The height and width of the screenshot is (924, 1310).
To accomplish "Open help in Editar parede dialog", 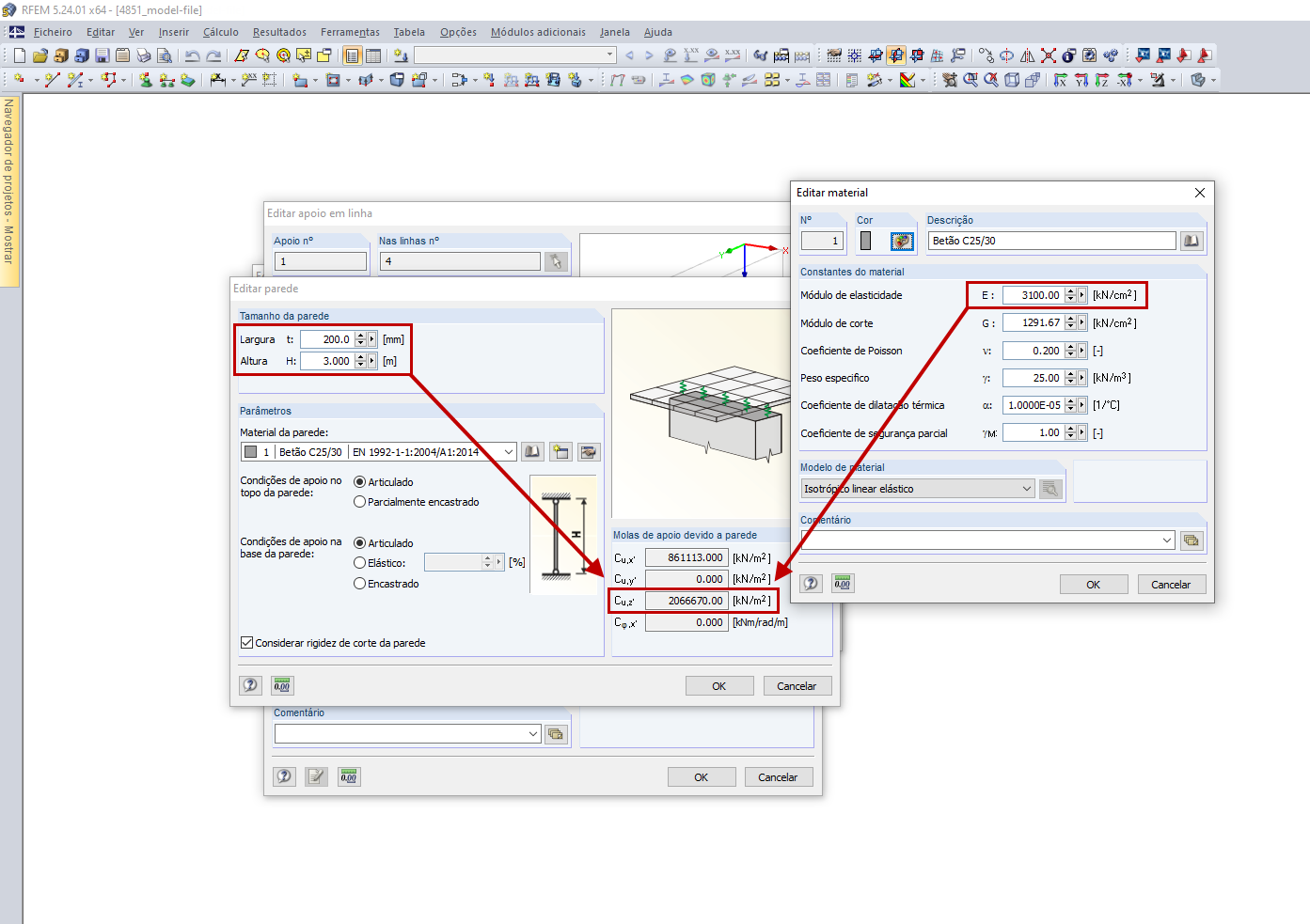I will point(250,685).
